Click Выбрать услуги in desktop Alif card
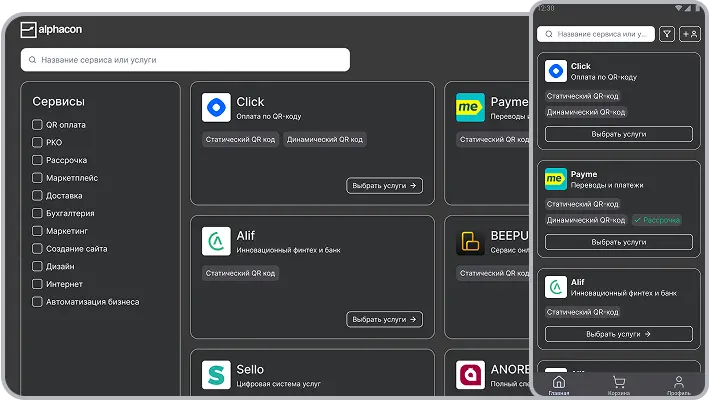709x400 pixels. point(384,319)
